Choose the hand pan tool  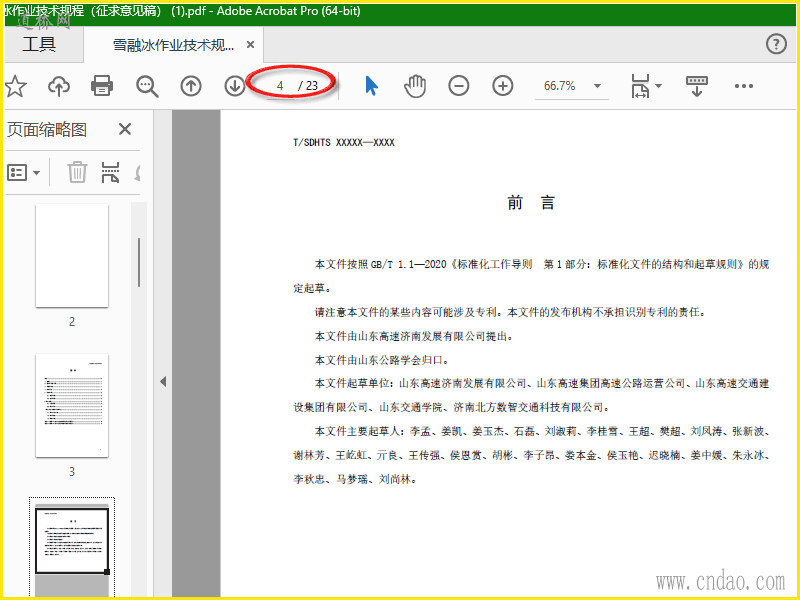415,86
